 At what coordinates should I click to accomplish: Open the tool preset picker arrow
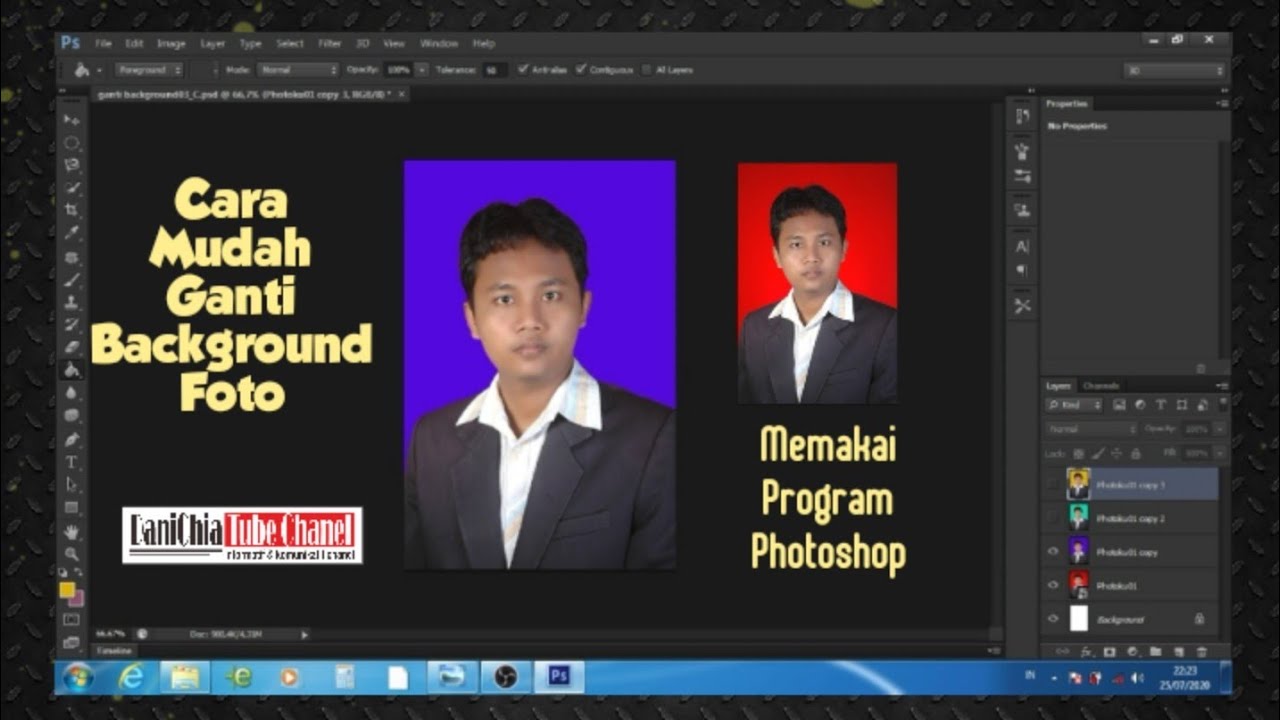point(99,70)
